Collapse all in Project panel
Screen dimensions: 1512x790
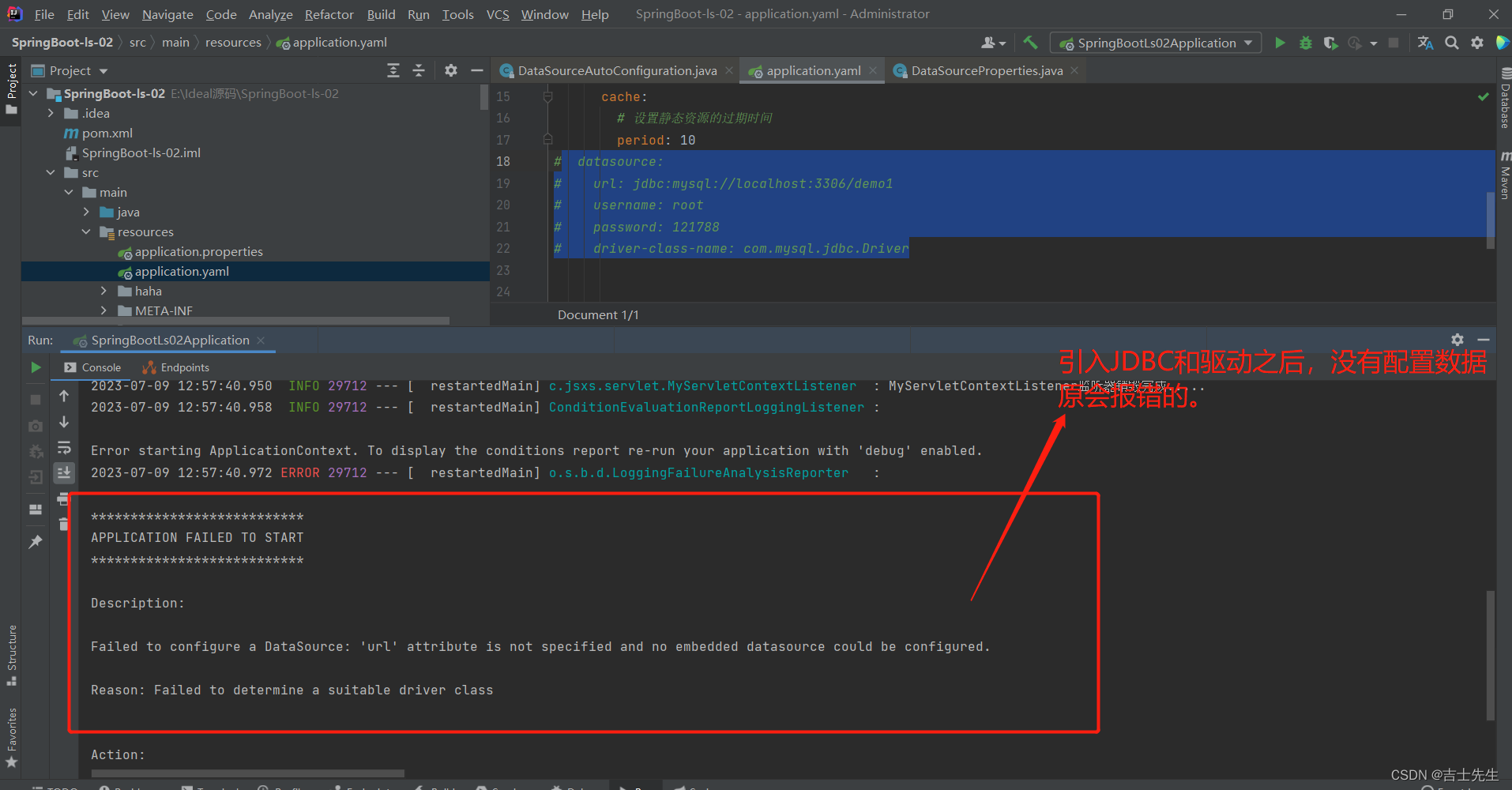click(x=419, y=70)
